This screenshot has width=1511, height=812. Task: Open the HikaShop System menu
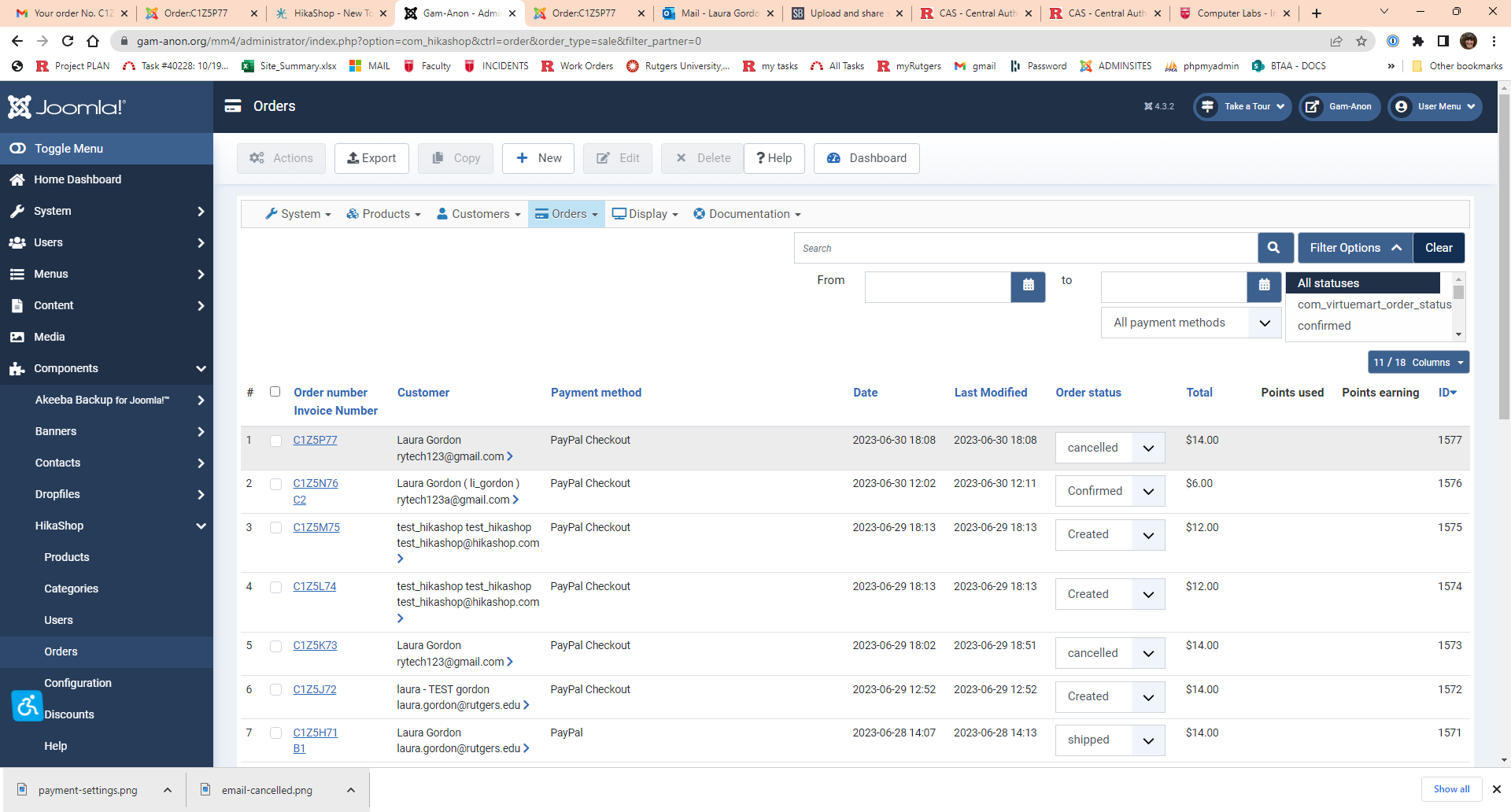click(x=298, y=214)
